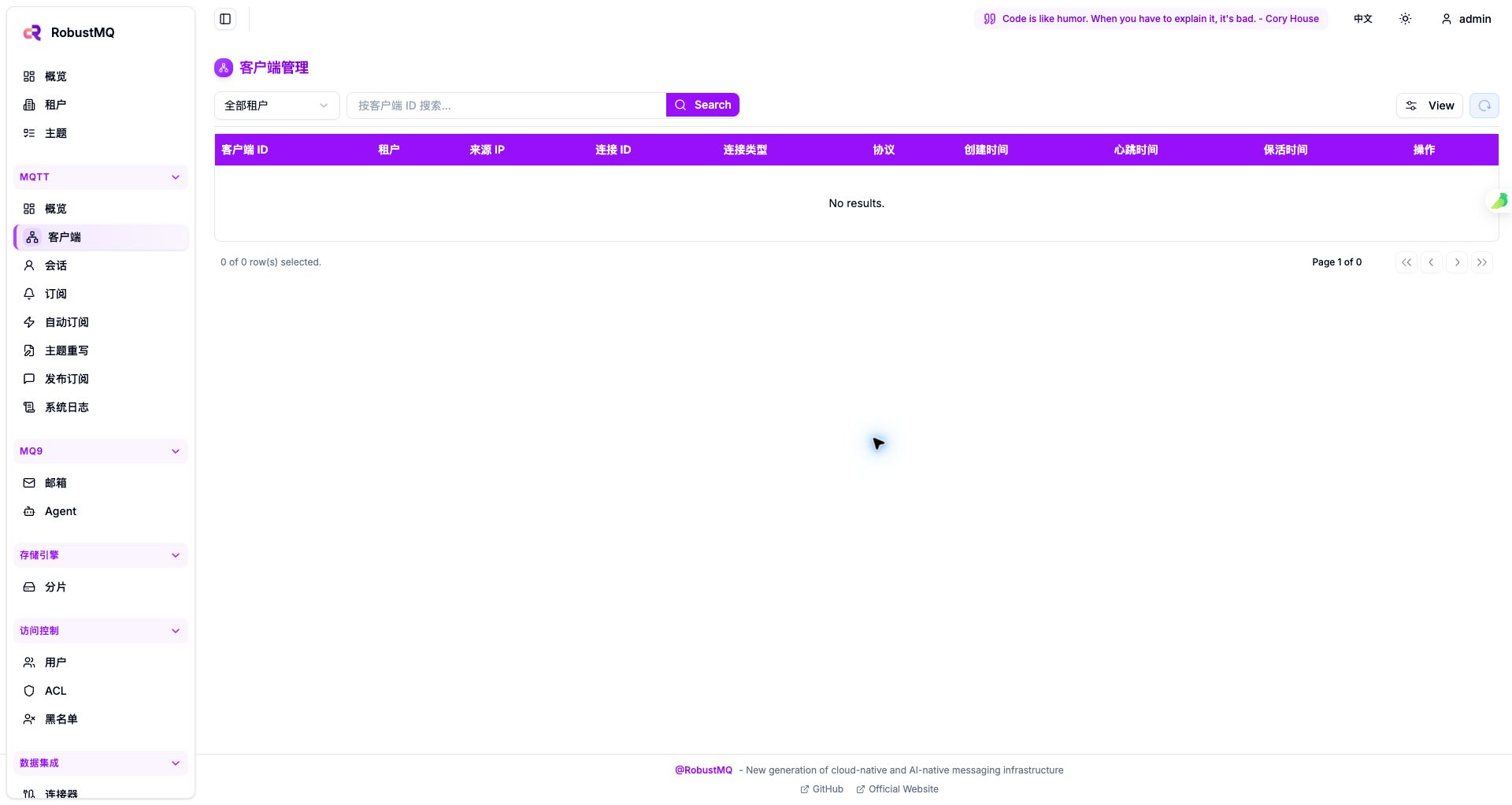Click the refresh icon button beside View
This screenshot has height=805, width=1512.
click(1484, 106)
